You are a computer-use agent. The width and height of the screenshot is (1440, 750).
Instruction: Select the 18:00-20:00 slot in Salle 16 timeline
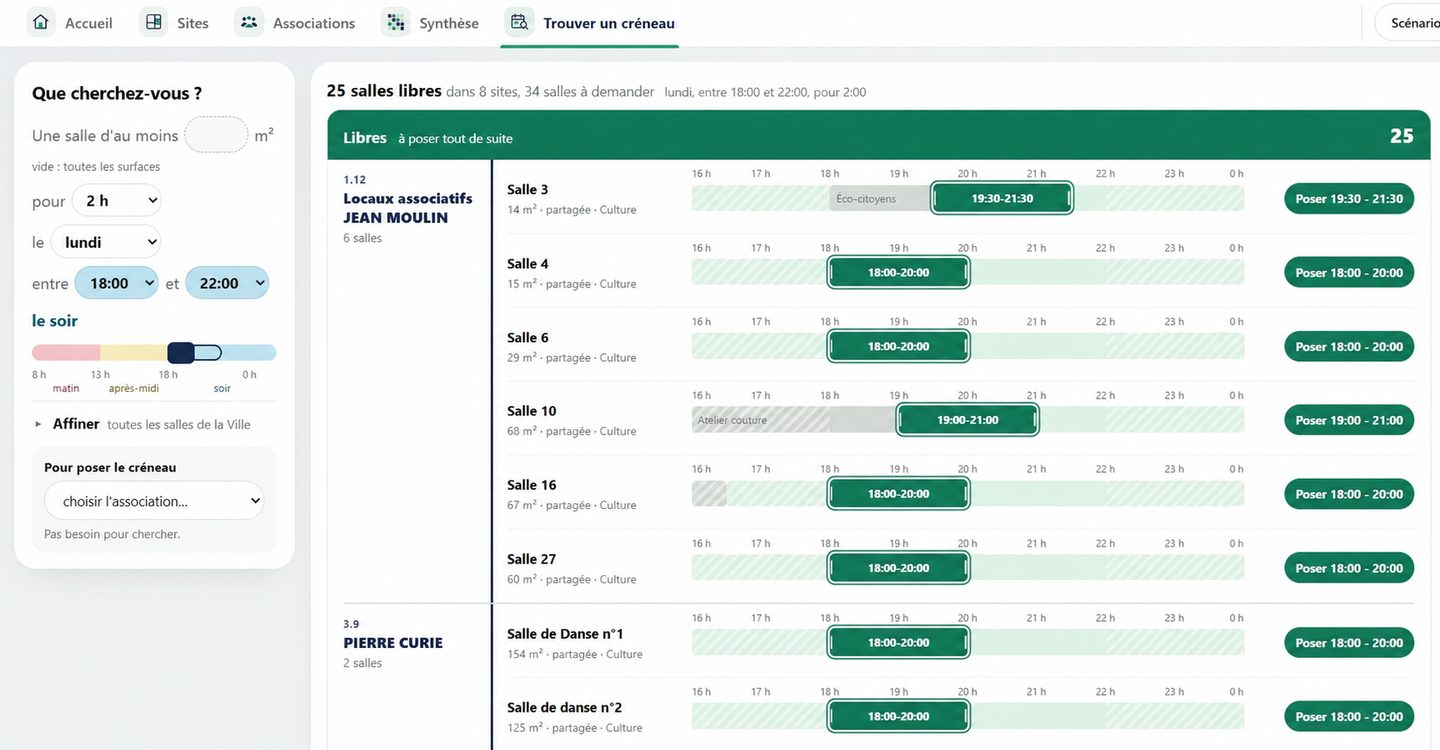(899, 494)
